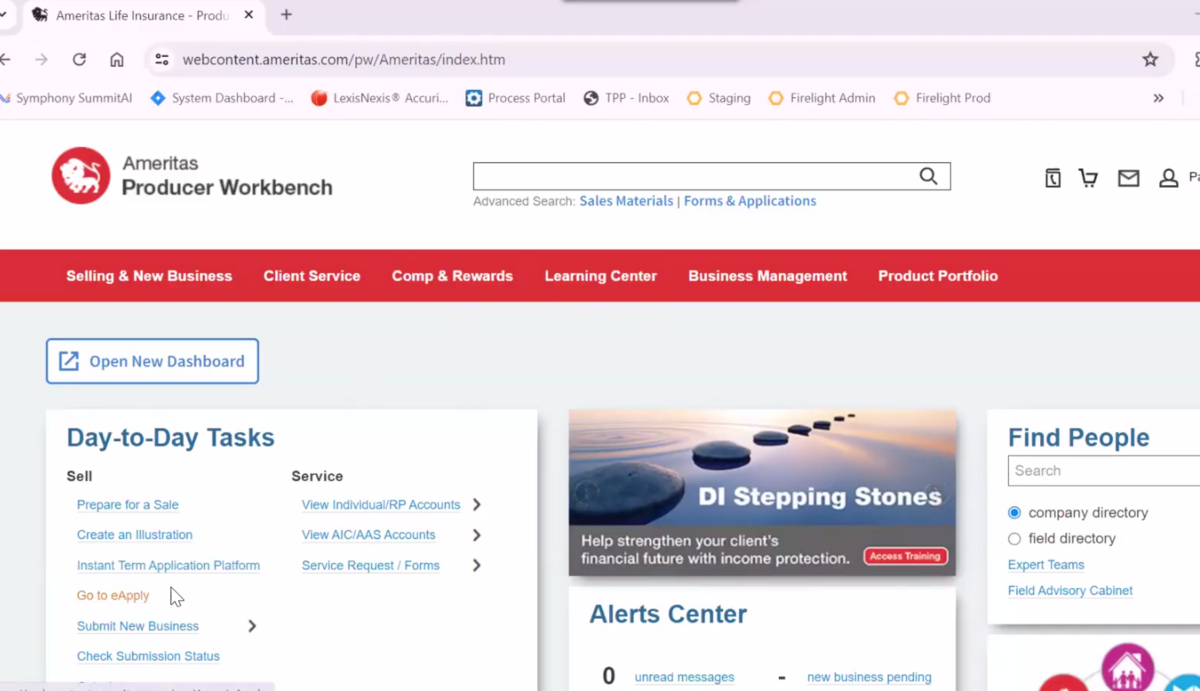Open the clipboard icon in header
This screenshot has width=1200, height=691.
point(1053,178)
